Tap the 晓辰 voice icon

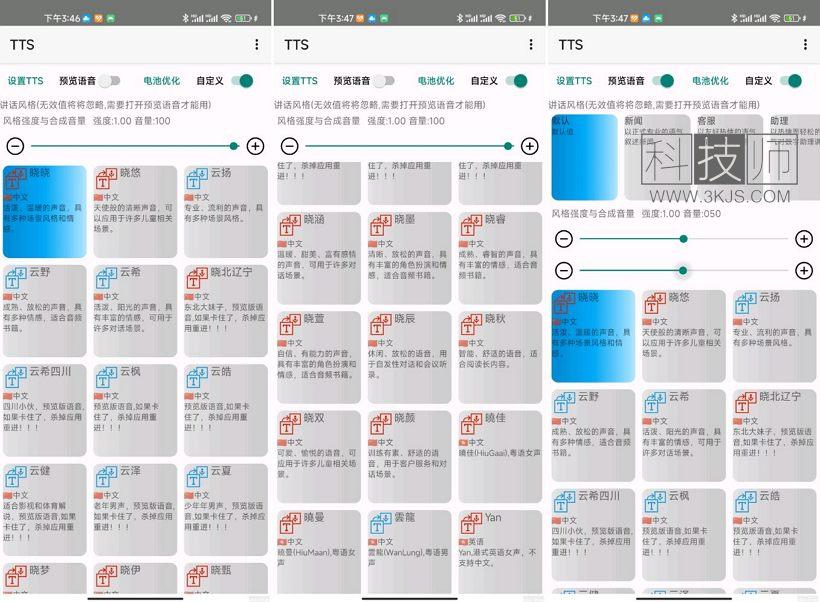(x=381, y=324)
